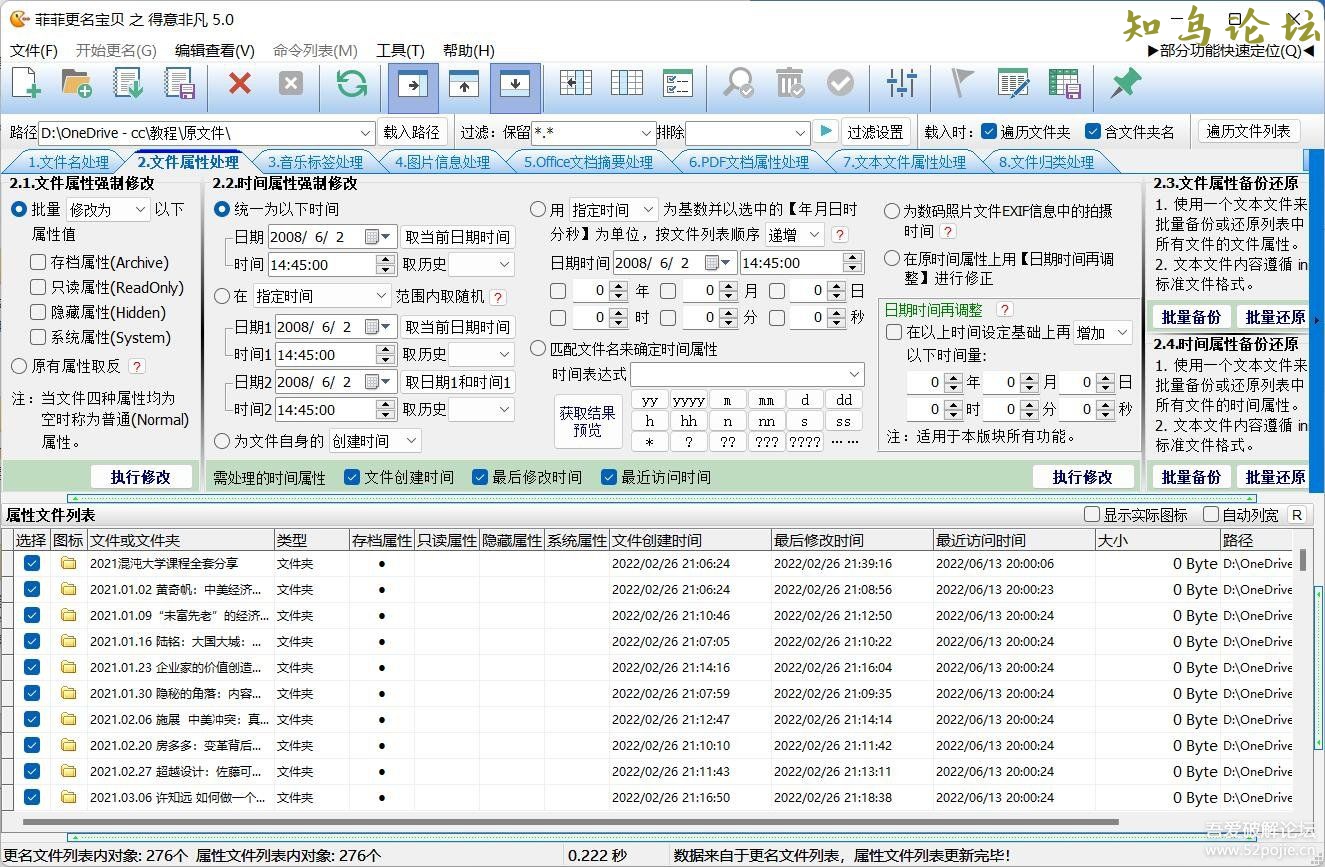Click the plain table columns icon

point(627,84)
